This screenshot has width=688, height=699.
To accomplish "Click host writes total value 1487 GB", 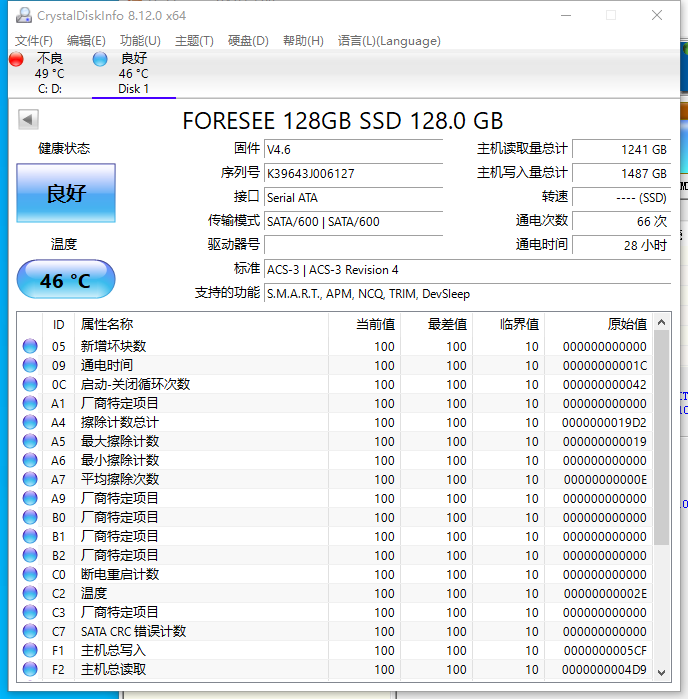I will [x=622, y=173].
